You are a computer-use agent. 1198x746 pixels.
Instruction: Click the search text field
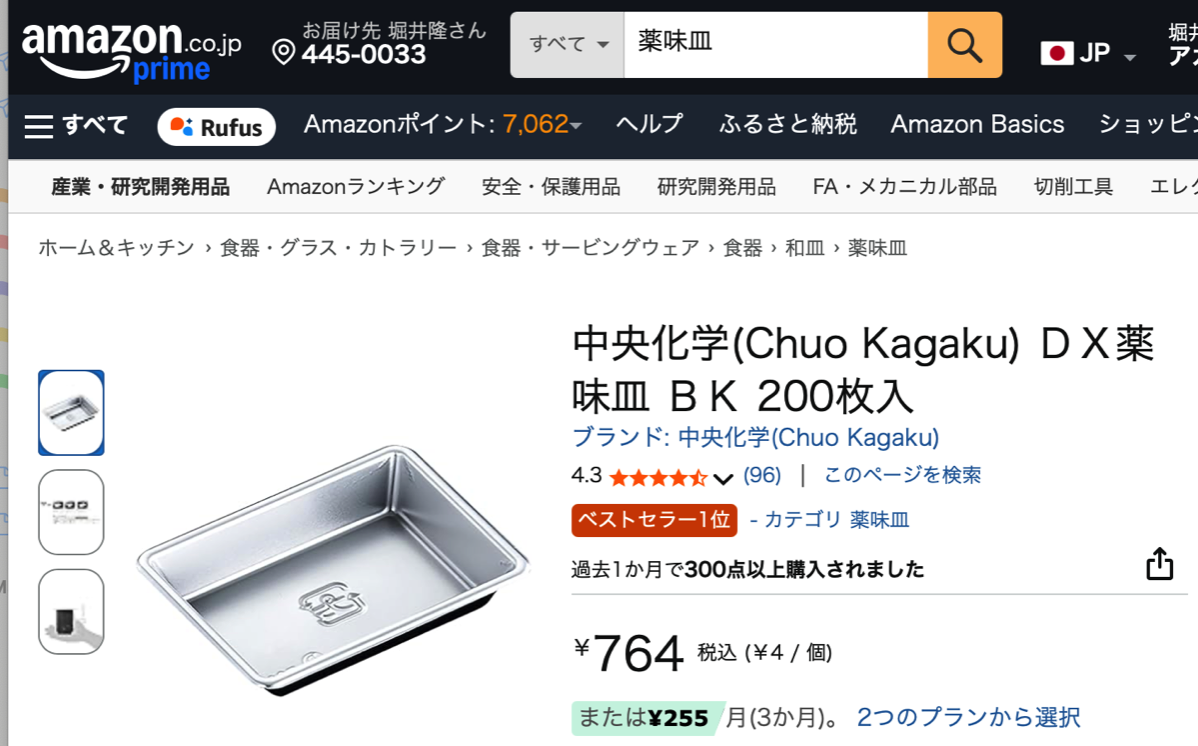775,45
